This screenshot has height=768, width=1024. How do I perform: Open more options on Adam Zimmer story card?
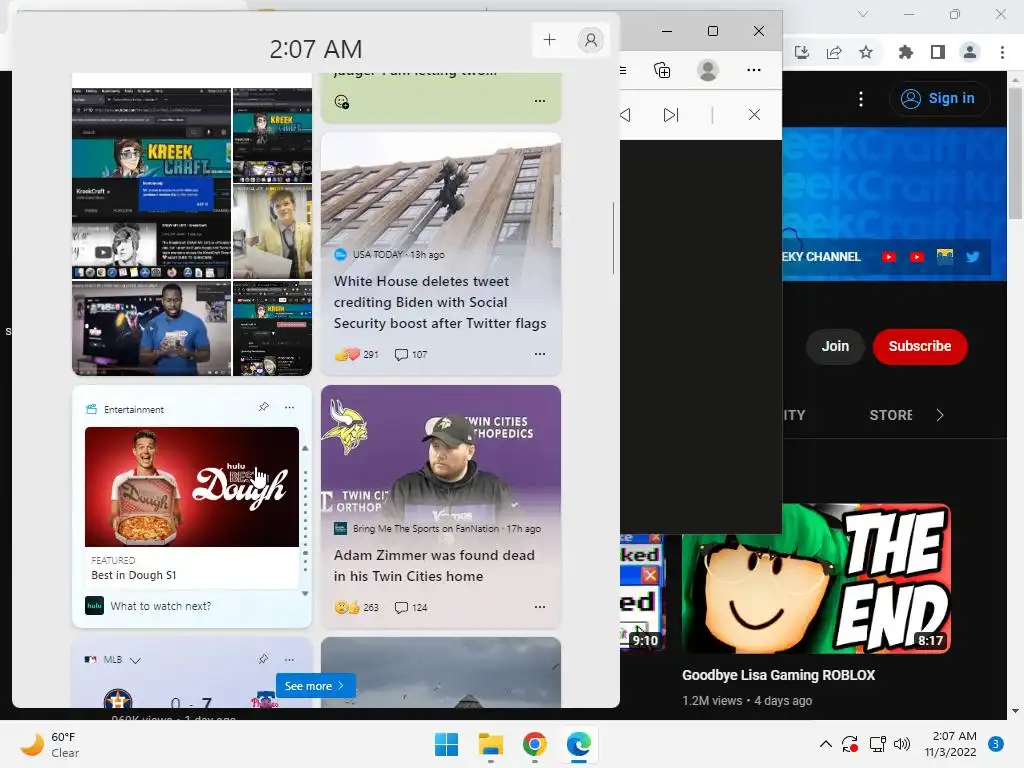click(540, 607)
